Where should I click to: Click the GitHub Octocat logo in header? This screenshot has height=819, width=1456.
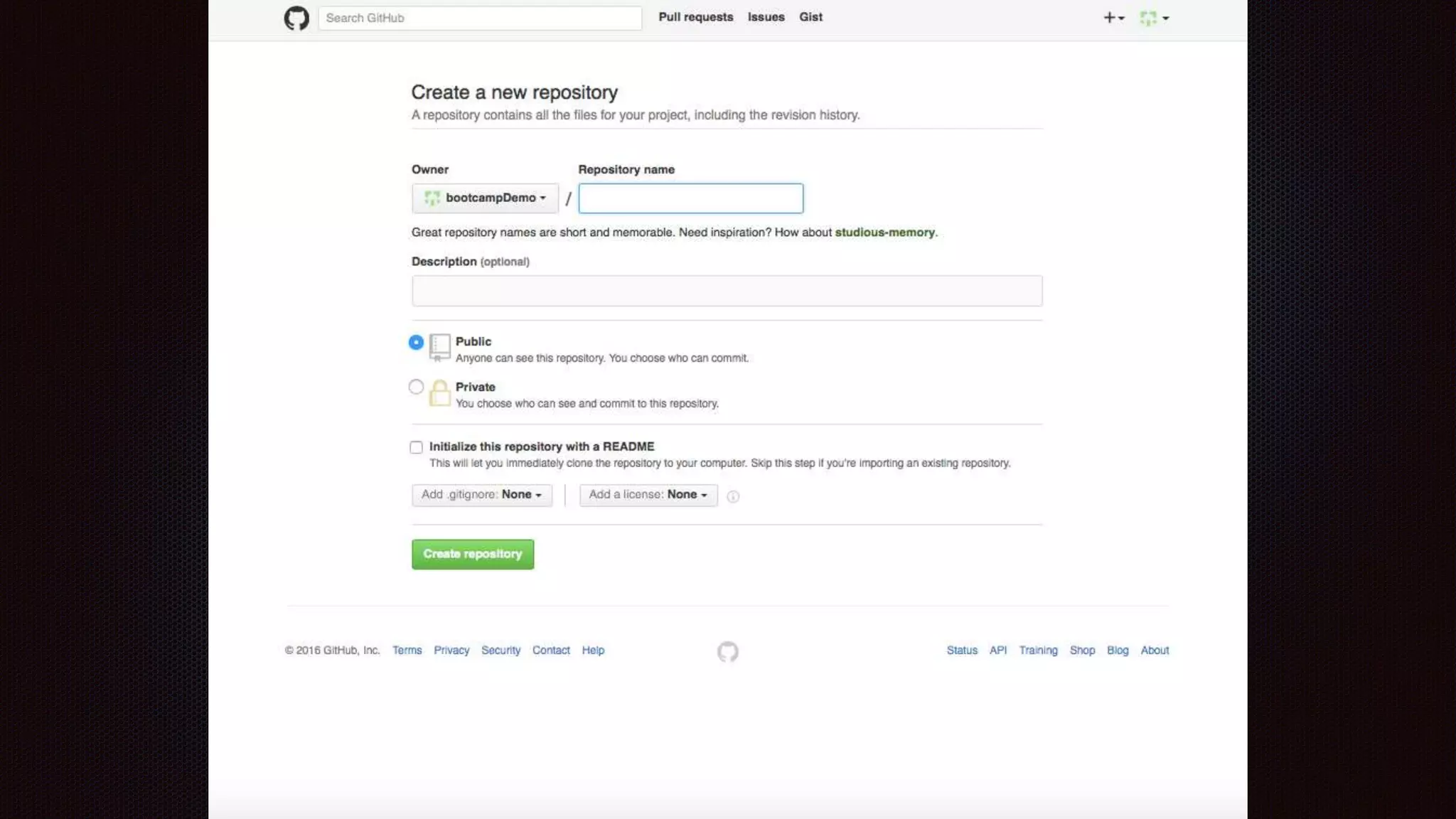pos(296,18)
